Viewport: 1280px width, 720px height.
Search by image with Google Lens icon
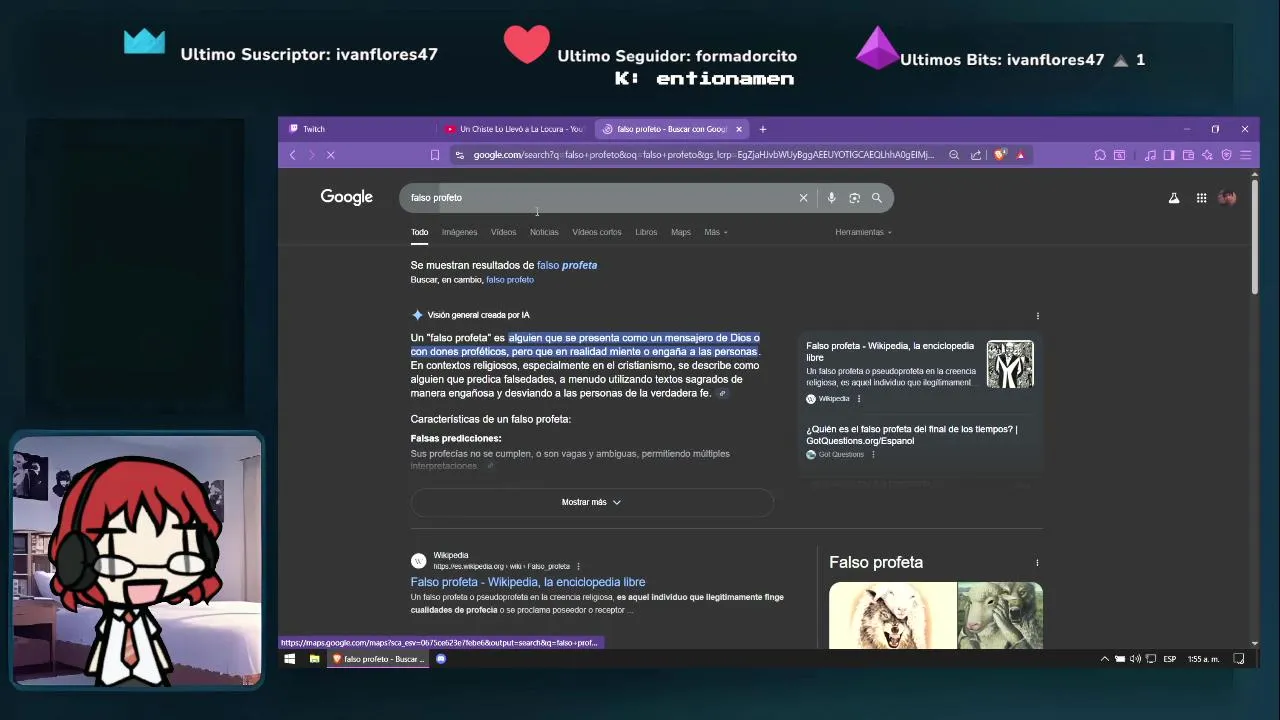(x=854, y=198)
